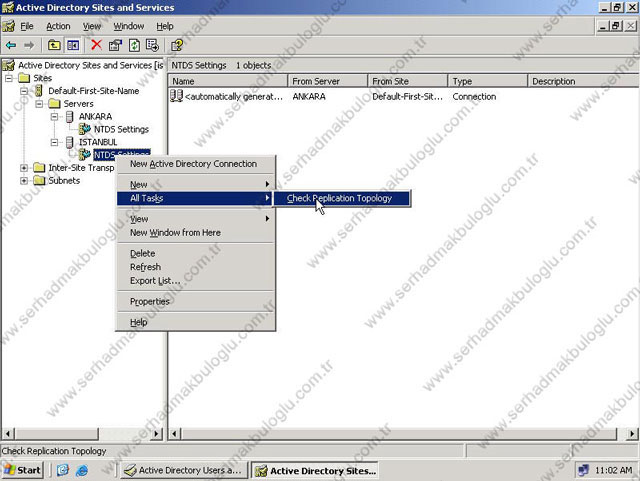Click the Inter-Site Transports folder icon
The image size is (640, 481).
39,167
